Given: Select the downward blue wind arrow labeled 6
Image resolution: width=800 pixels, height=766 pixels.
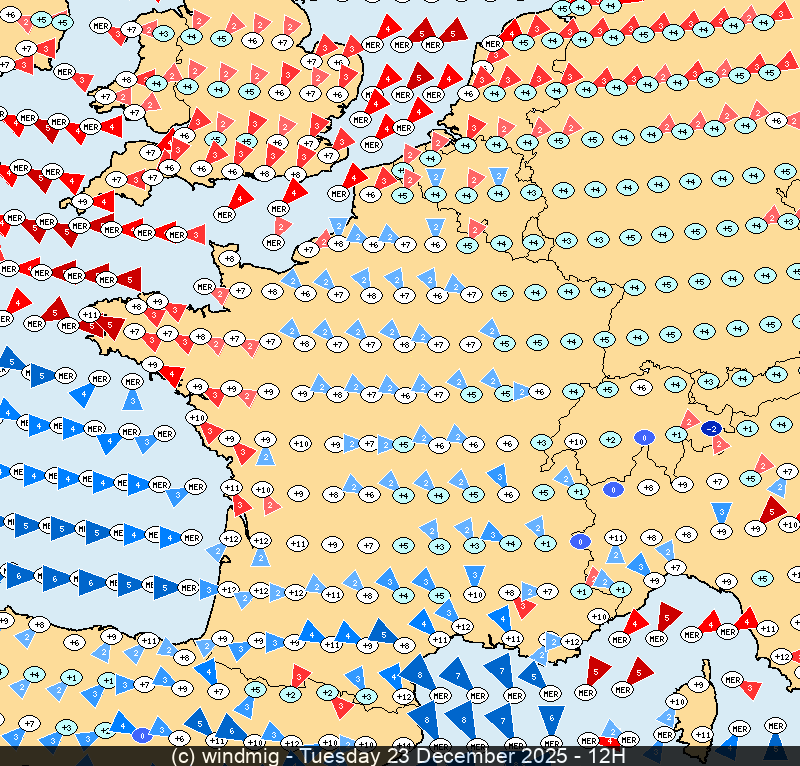Looking at the screenshot, I should pos(551,717).
